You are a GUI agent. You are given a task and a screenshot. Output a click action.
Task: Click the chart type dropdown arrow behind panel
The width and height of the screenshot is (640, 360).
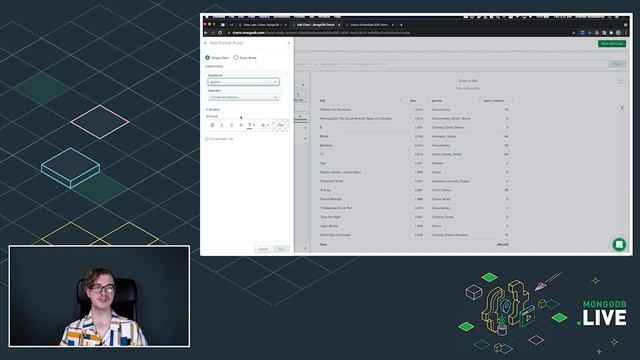click(303, 85)
